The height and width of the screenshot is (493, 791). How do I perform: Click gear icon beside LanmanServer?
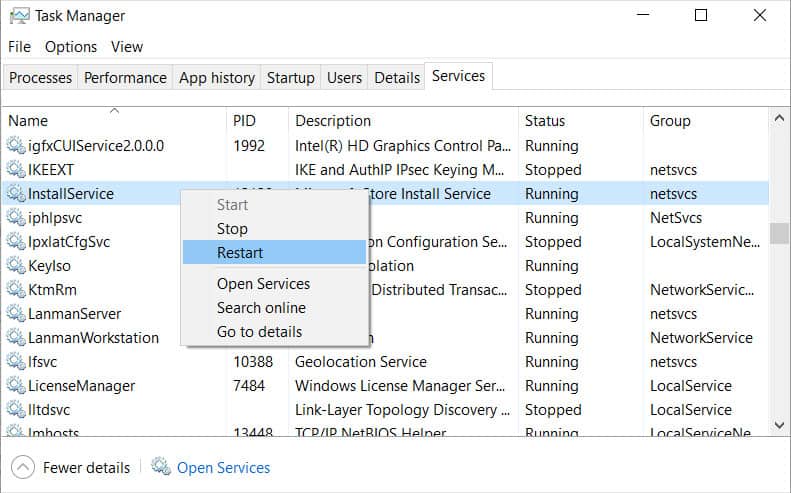pyautogui.click(x=16, y=313)
